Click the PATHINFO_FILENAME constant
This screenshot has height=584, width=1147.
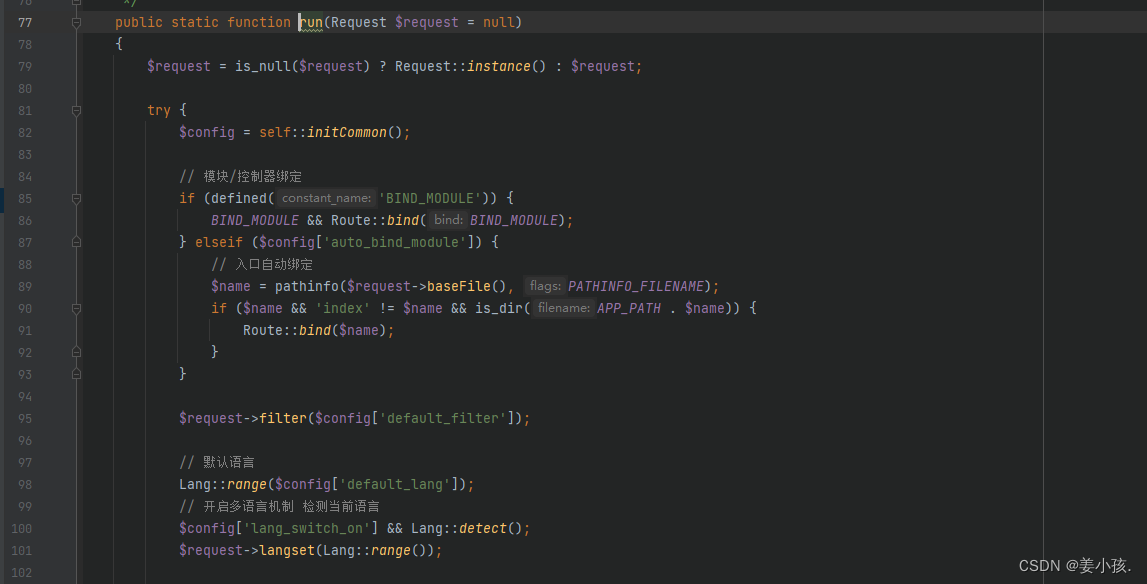[x=636, y=286]
